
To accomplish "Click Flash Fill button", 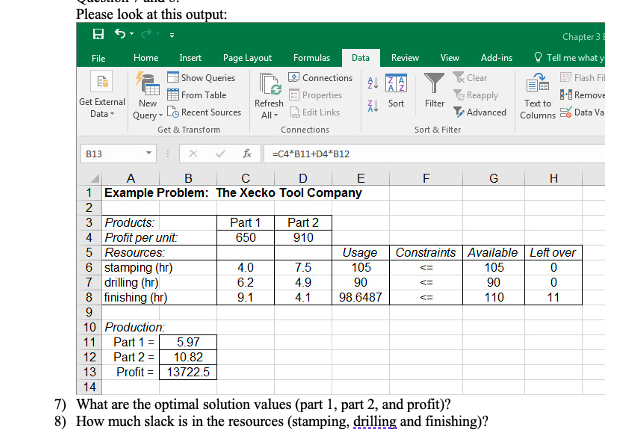I will pyautogui.click(x=582, y=77).
